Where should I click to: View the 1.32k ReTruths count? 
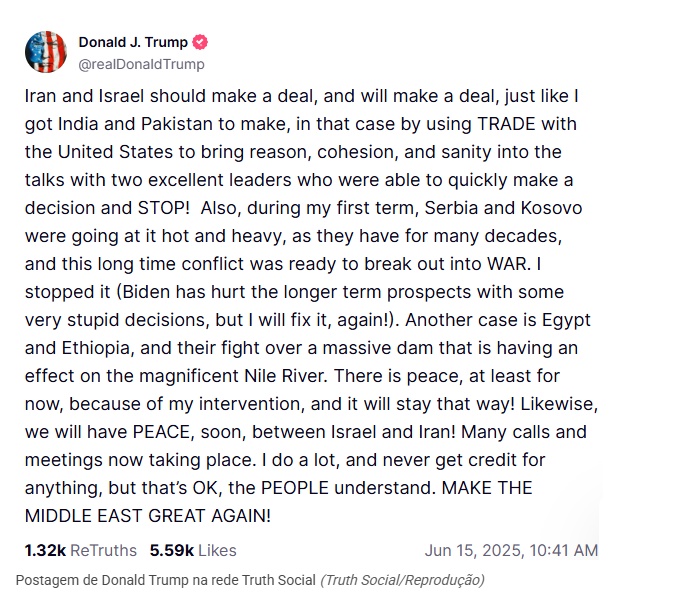(45, 551)
